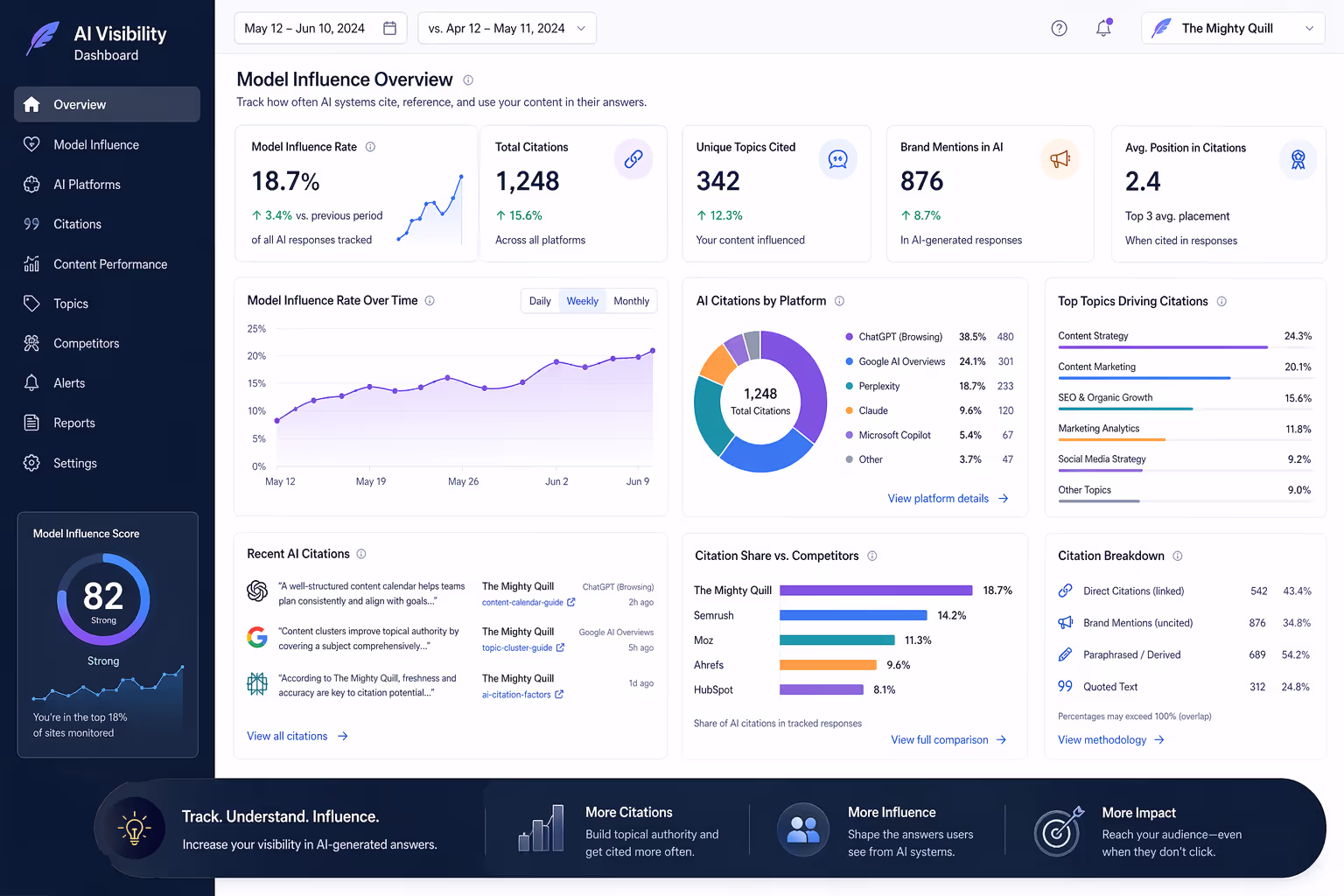This screenshot has width=1344, height=896.
Task: Select the Competitors icon in sidebar
Action: tap(31, 343)
